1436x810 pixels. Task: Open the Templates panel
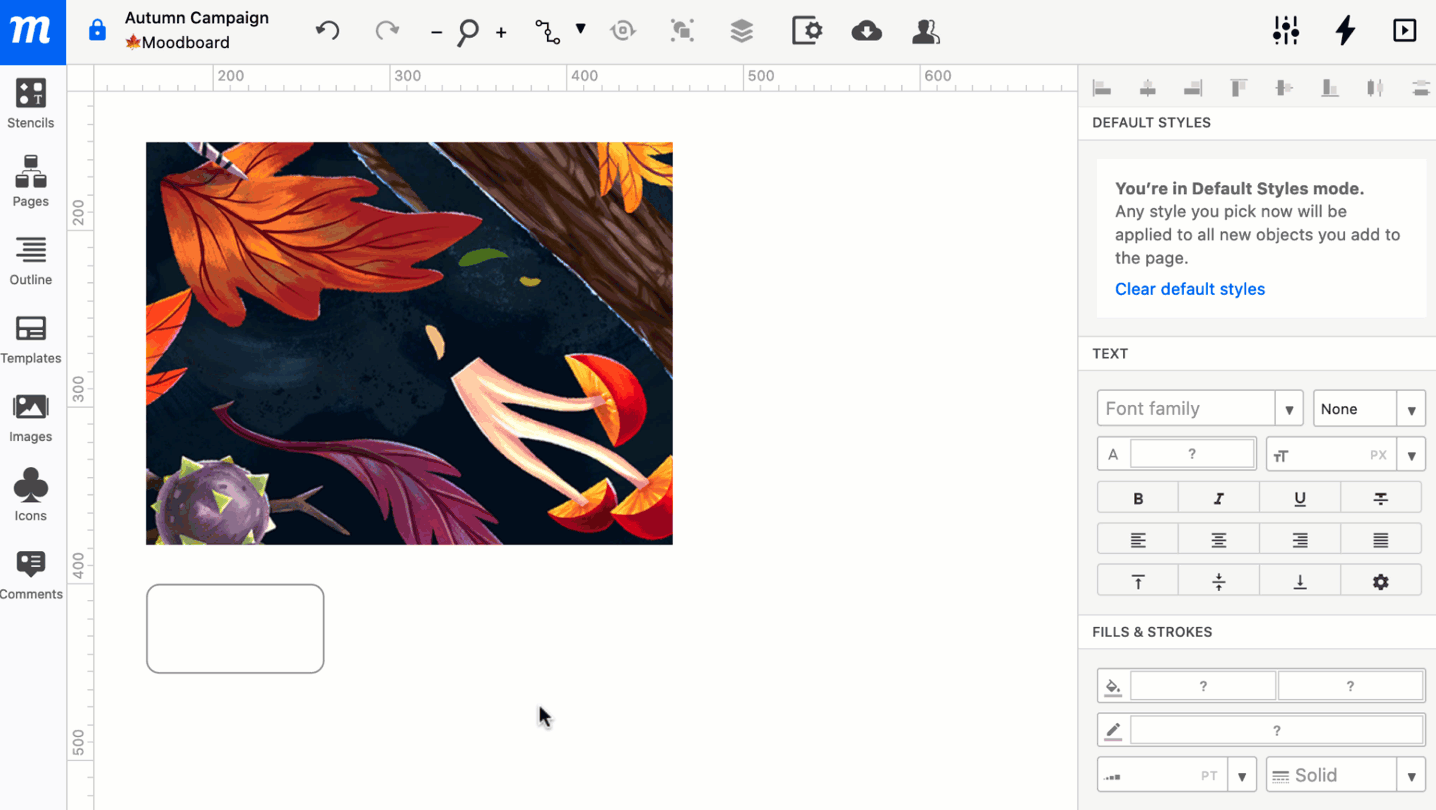31,339
